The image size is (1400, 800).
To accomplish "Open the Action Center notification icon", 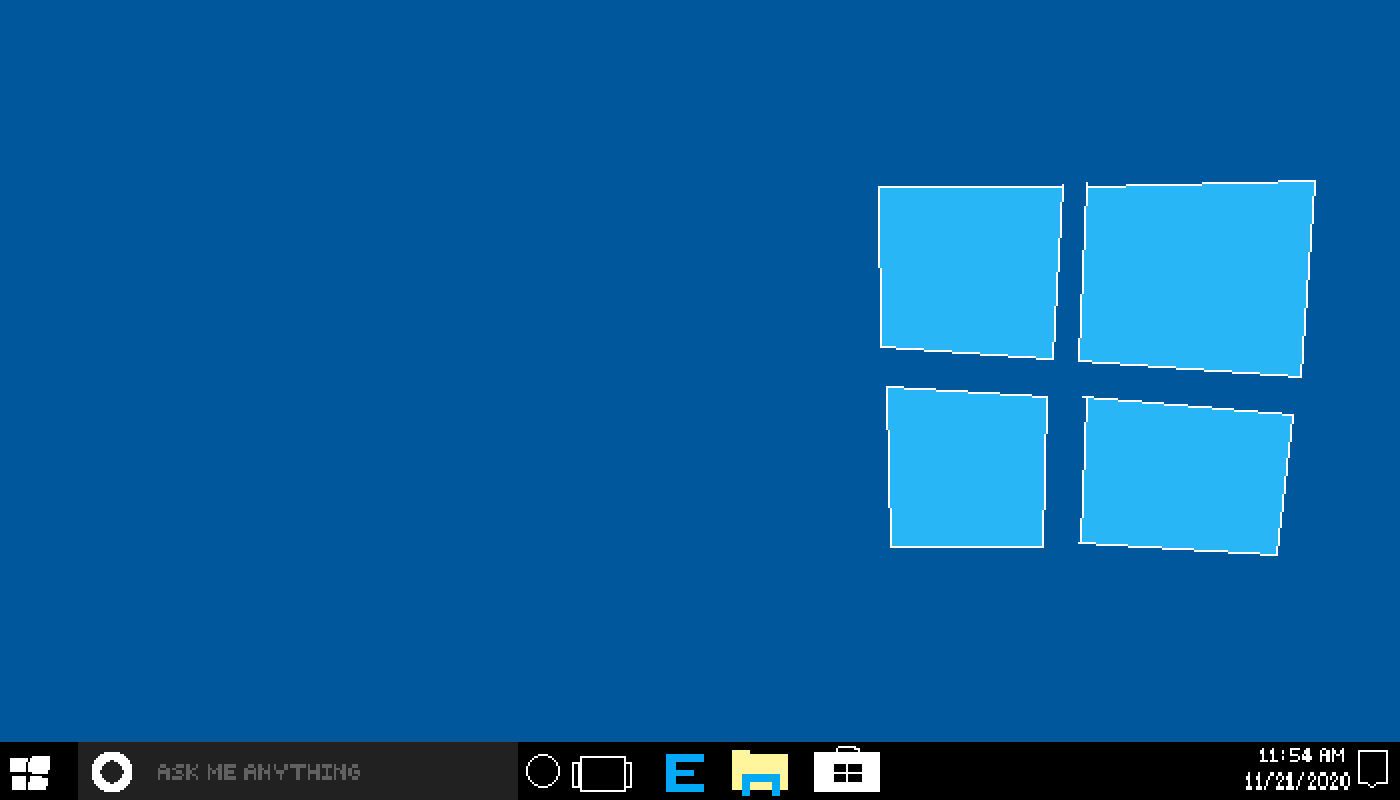I will (1373, 769).
